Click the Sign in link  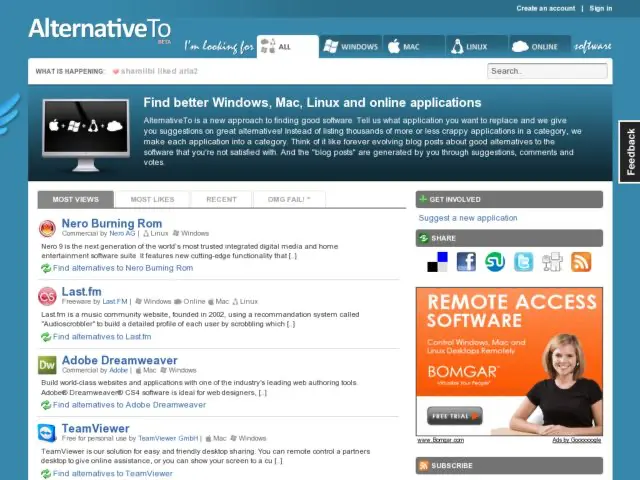600,8
